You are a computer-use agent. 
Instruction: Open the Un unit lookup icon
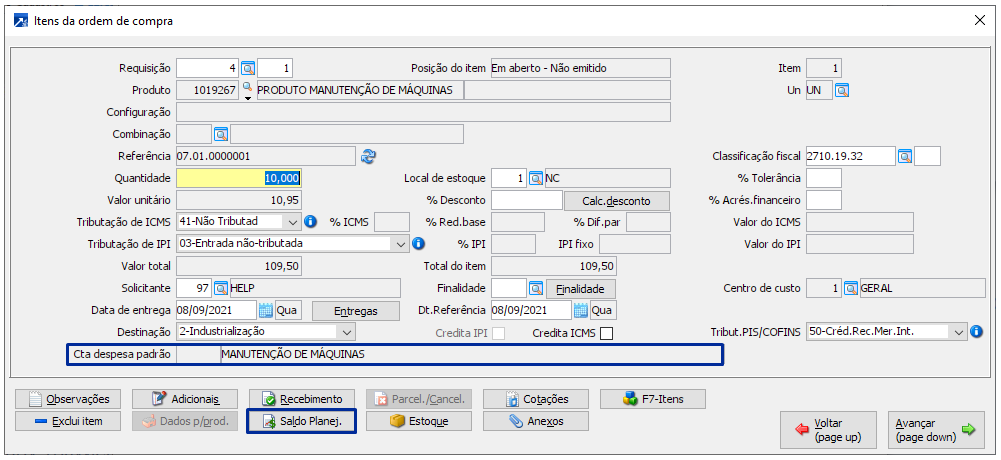pos(842,91)
